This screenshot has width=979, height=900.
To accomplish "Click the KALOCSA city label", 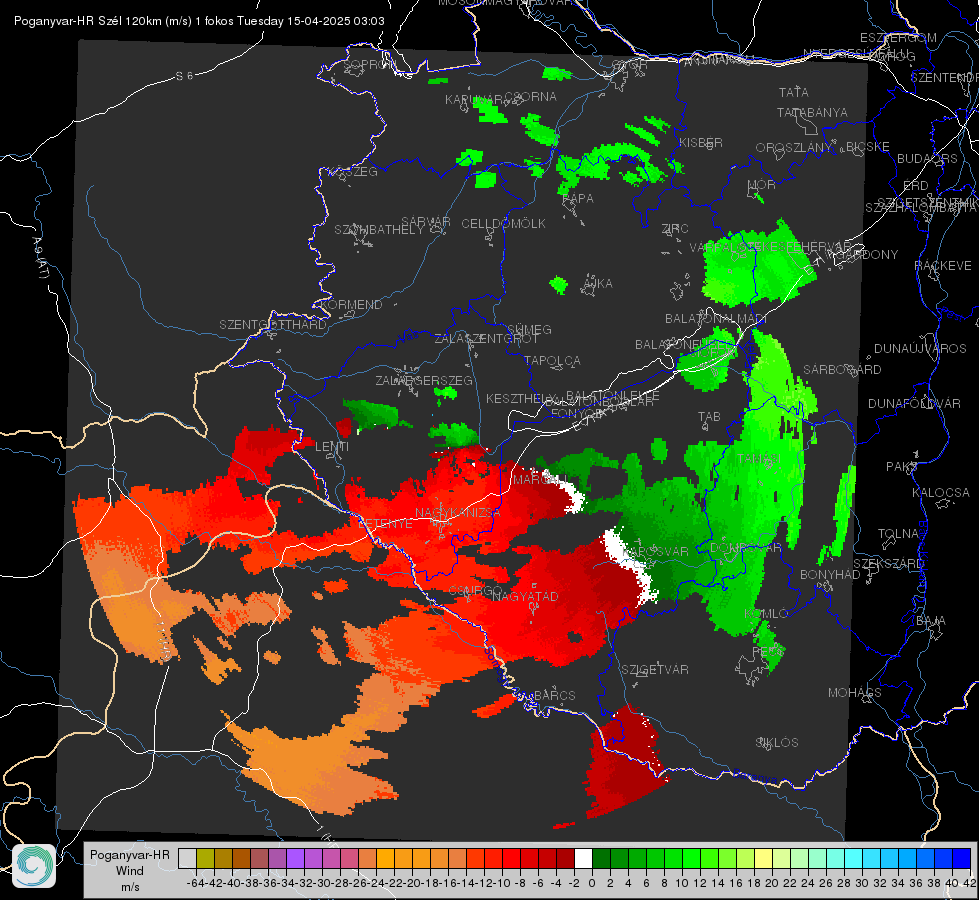I will 940,493.
